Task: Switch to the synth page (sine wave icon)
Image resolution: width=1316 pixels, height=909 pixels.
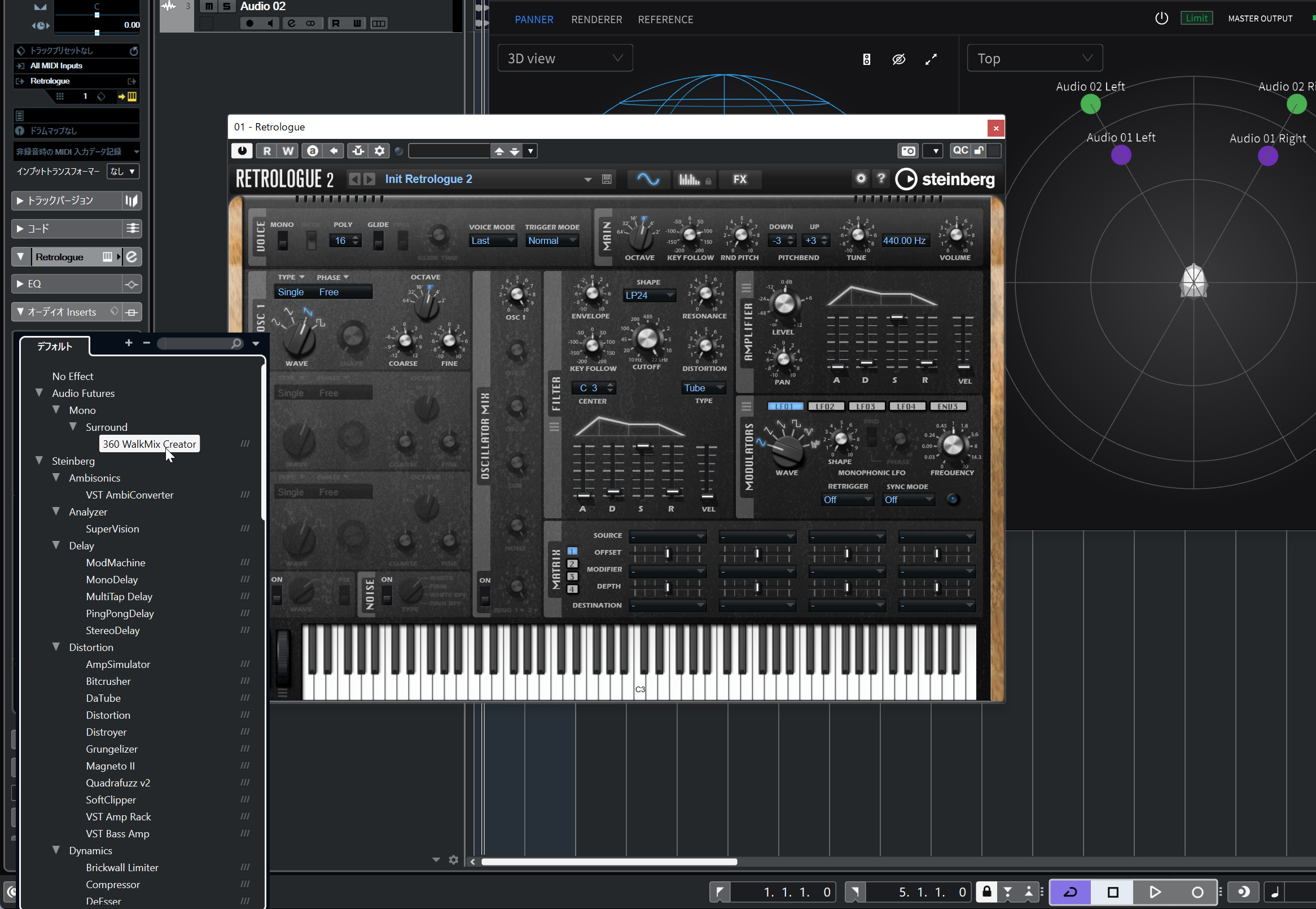Action: click(648, 180)
